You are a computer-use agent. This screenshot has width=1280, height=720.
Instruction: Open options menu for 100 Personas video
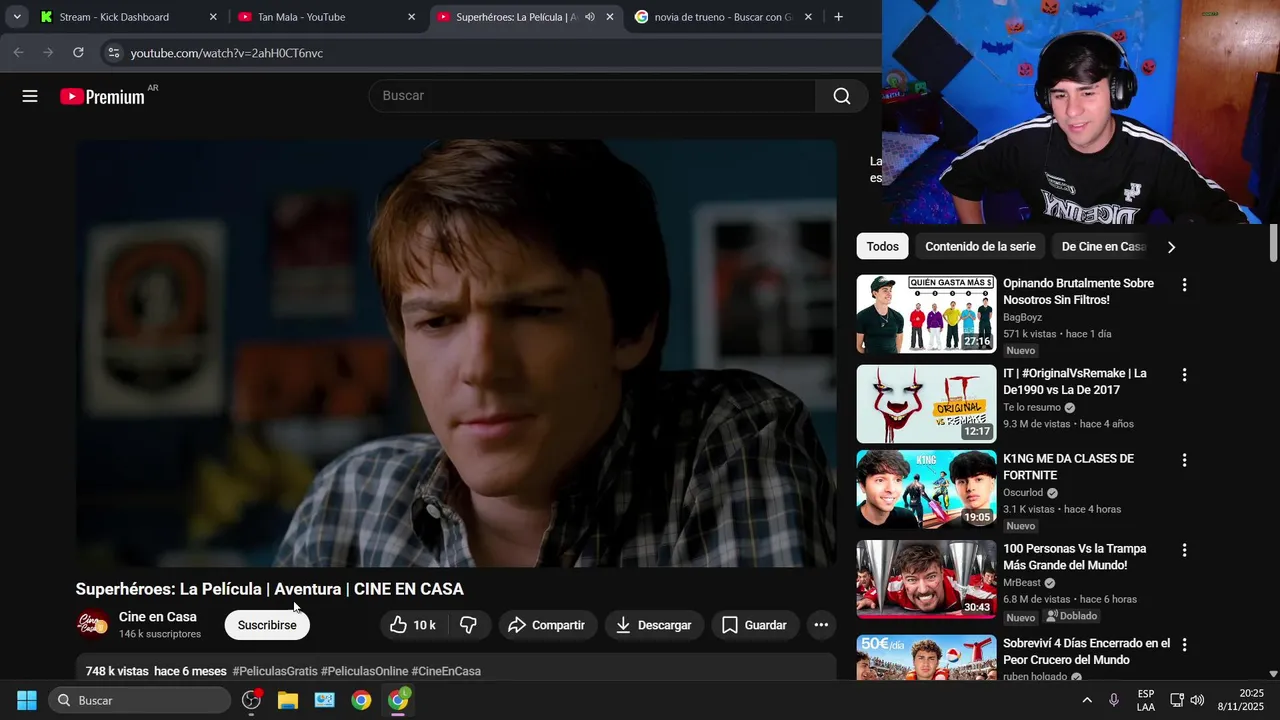pyautogui.click(x=1184, y=550)
